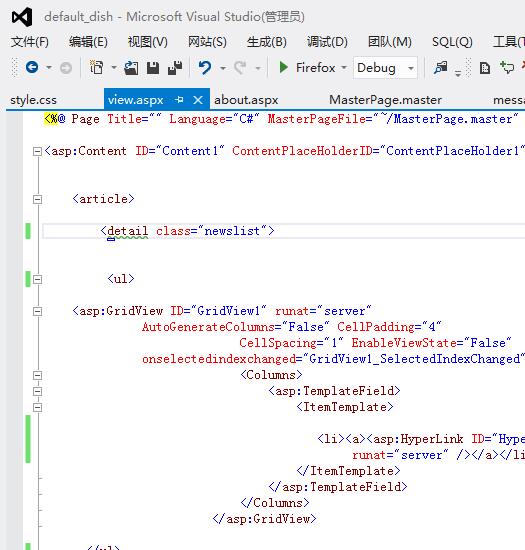Open the 生成(B) menu

267,42
